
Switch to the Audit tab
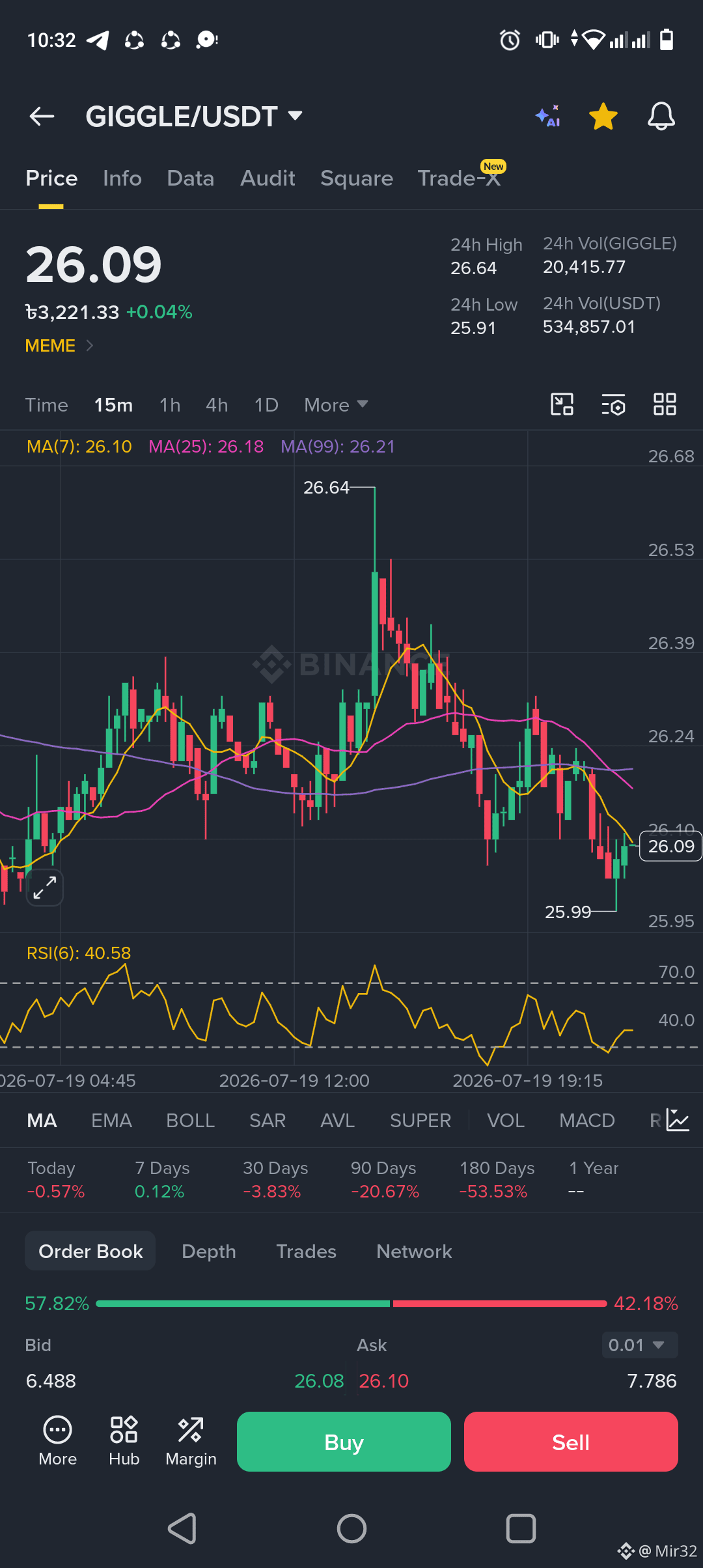click(268, 178)
